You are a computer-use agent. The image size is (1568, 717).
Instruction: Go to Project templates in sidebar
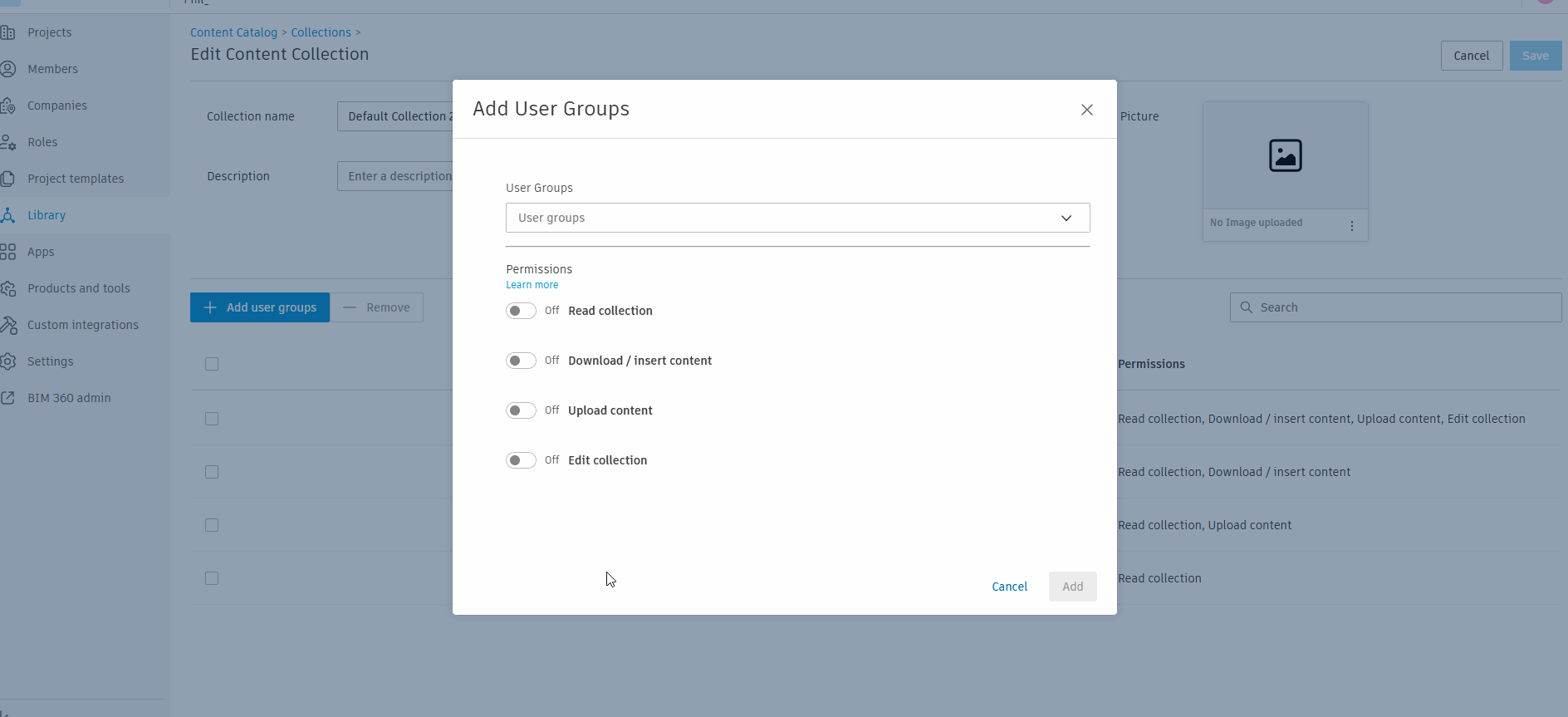(x=76, y=179)
